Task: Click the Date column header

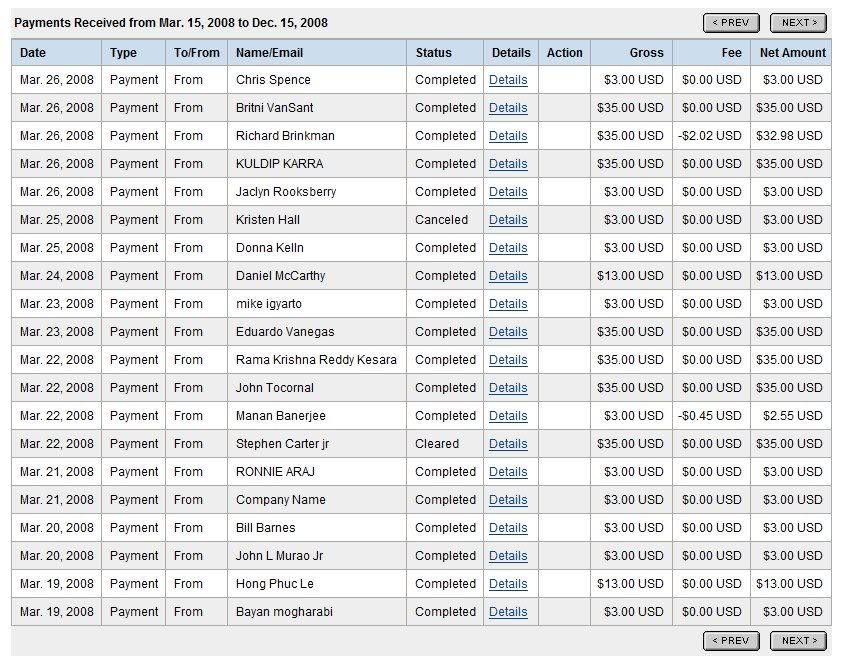Action: [x=33, y=53]
